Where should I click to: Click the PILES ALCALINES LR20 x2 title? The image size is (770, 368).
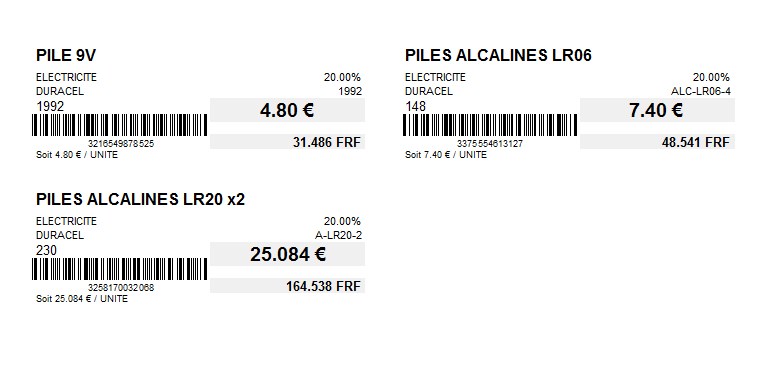coord(140,199)
